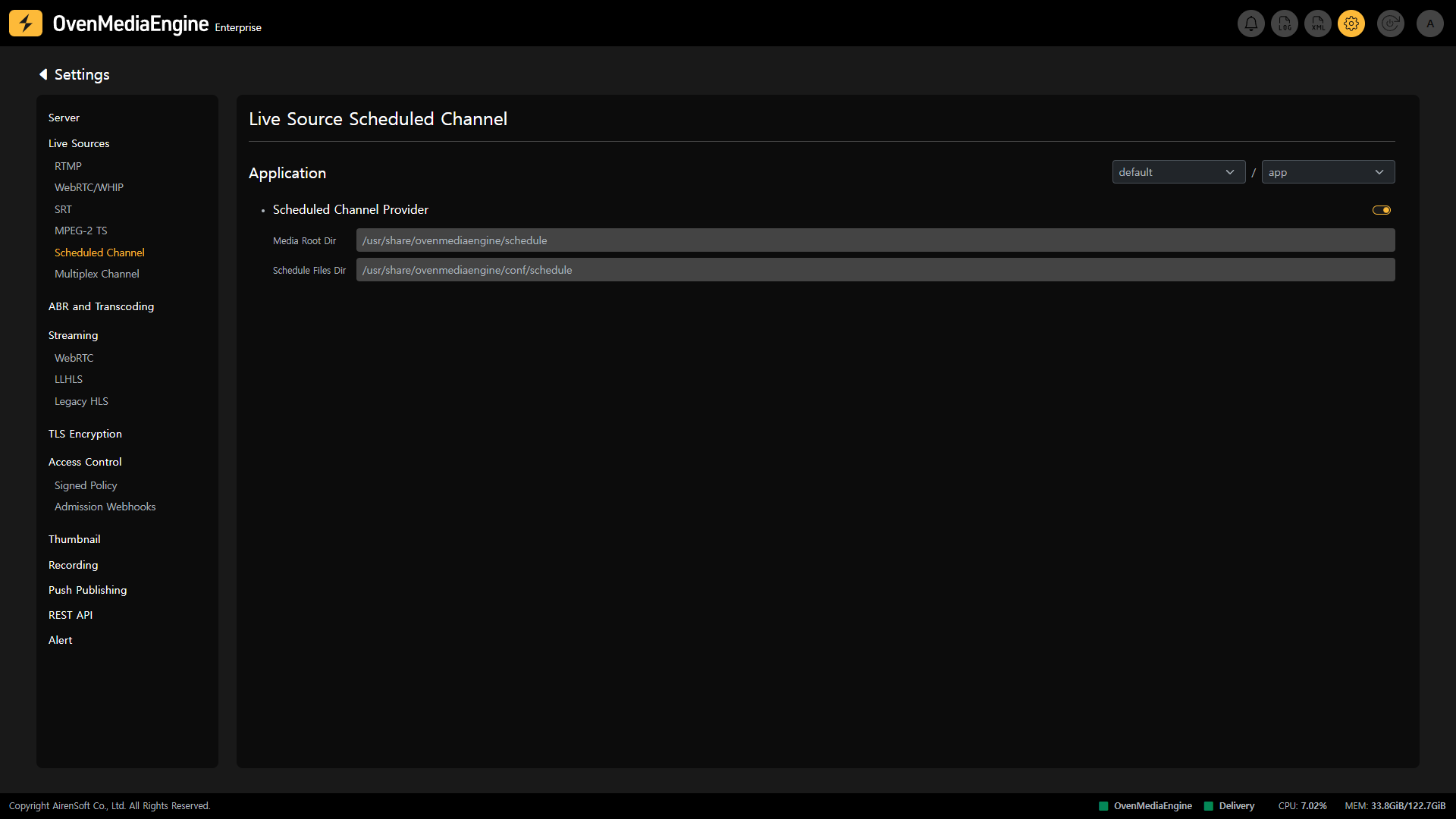Expand the 'app' application dropdown
This screenshot has height=819, width=1456.
pos(1328,172)
